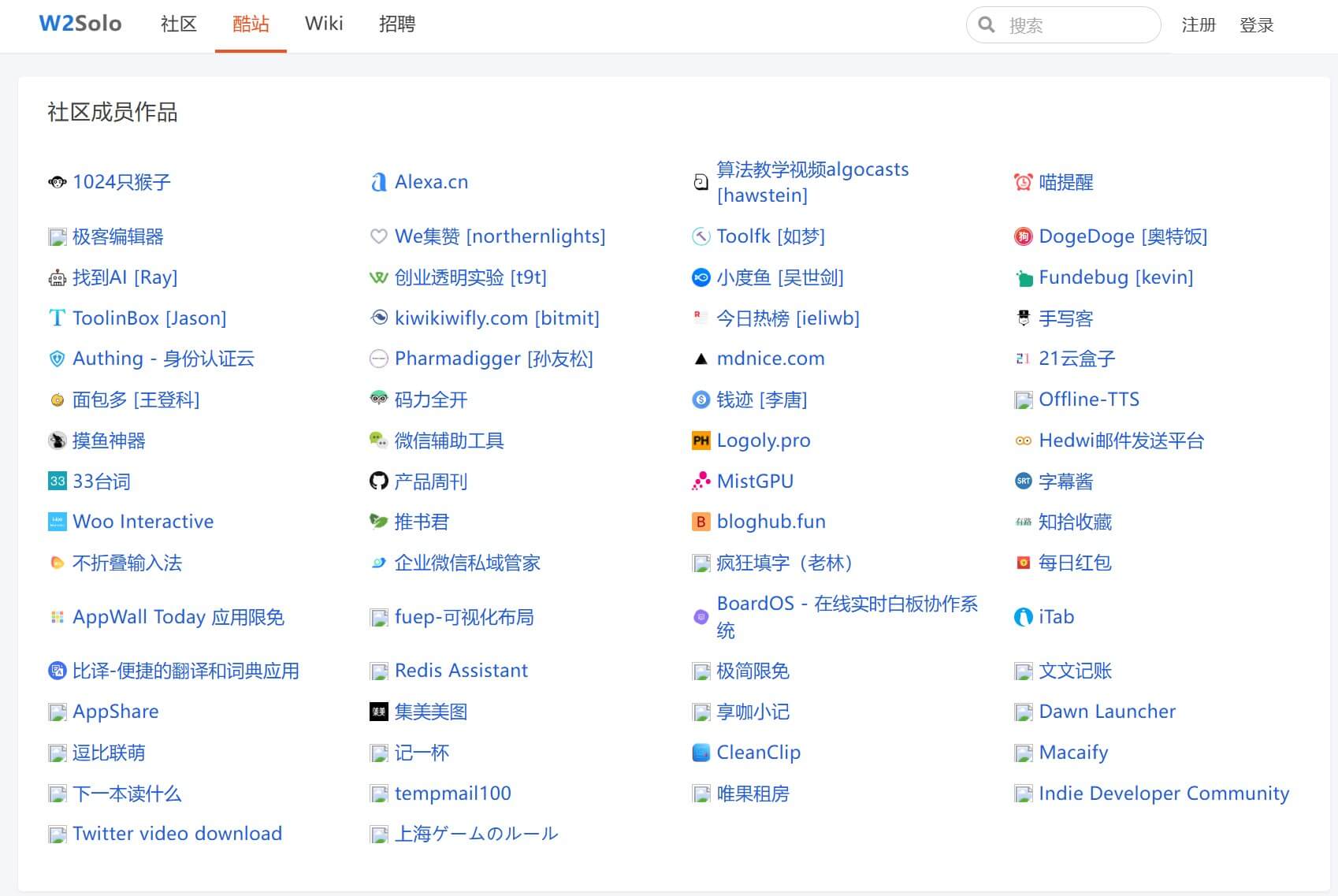Click the magnifier icon in search box
Screen dimensions: 1338x896
pyautogui.click(x=987, y=25)
